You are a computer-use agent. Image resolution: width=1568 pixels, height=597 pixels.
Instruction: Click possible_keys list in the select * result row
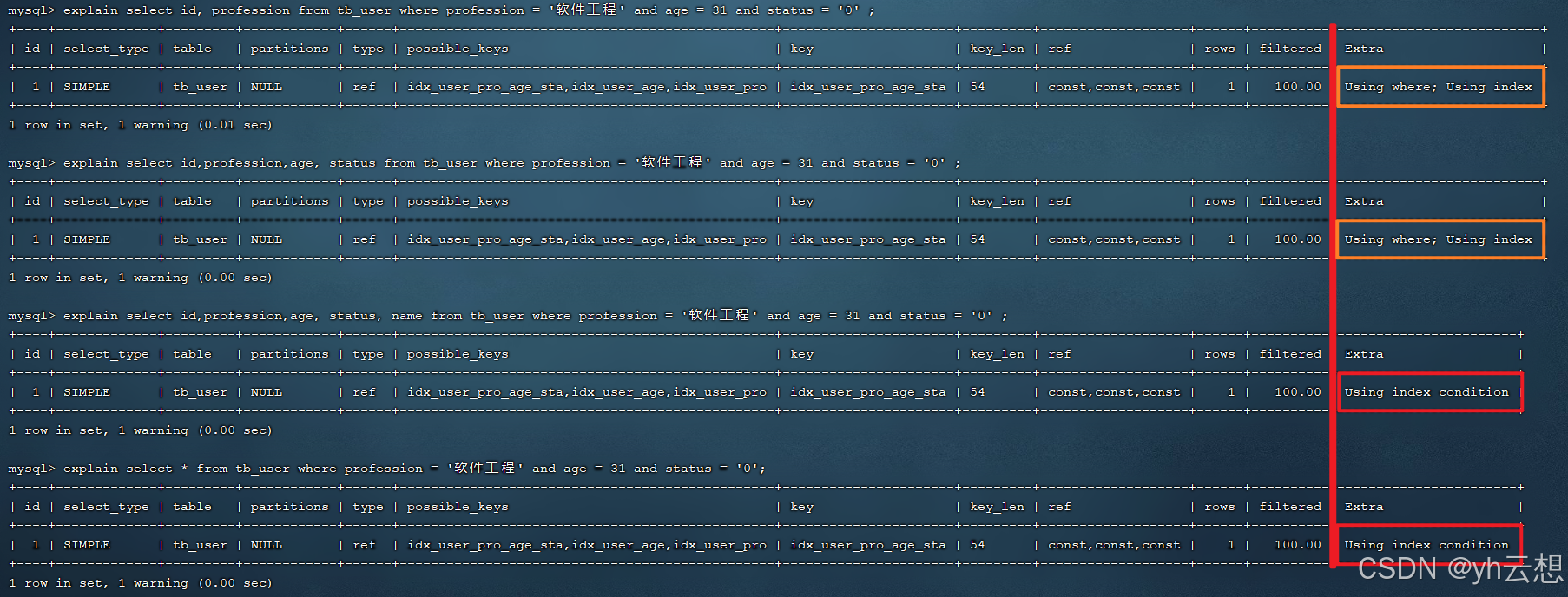[x=587, y=545]
